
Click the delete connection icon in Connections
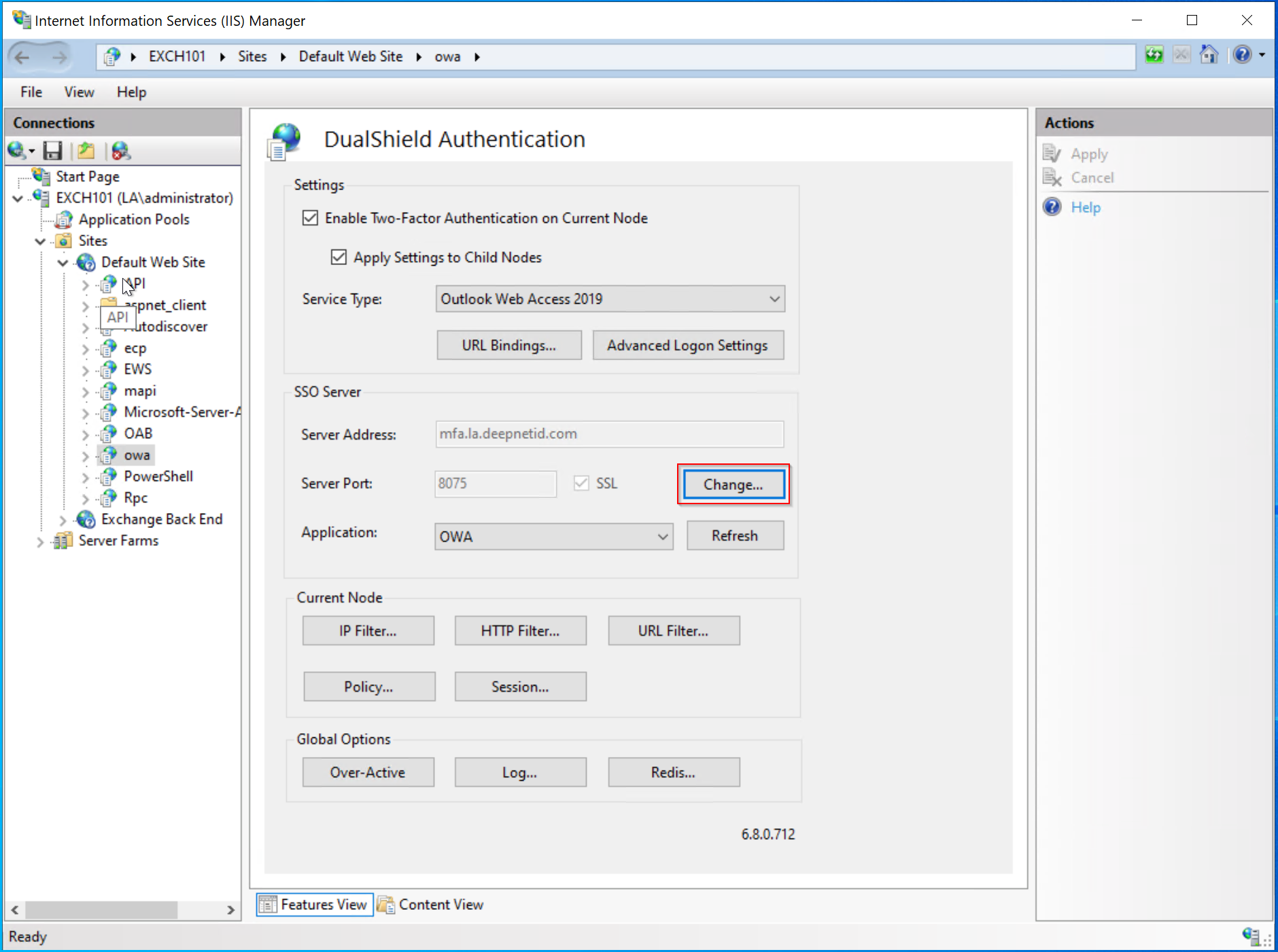121,151
